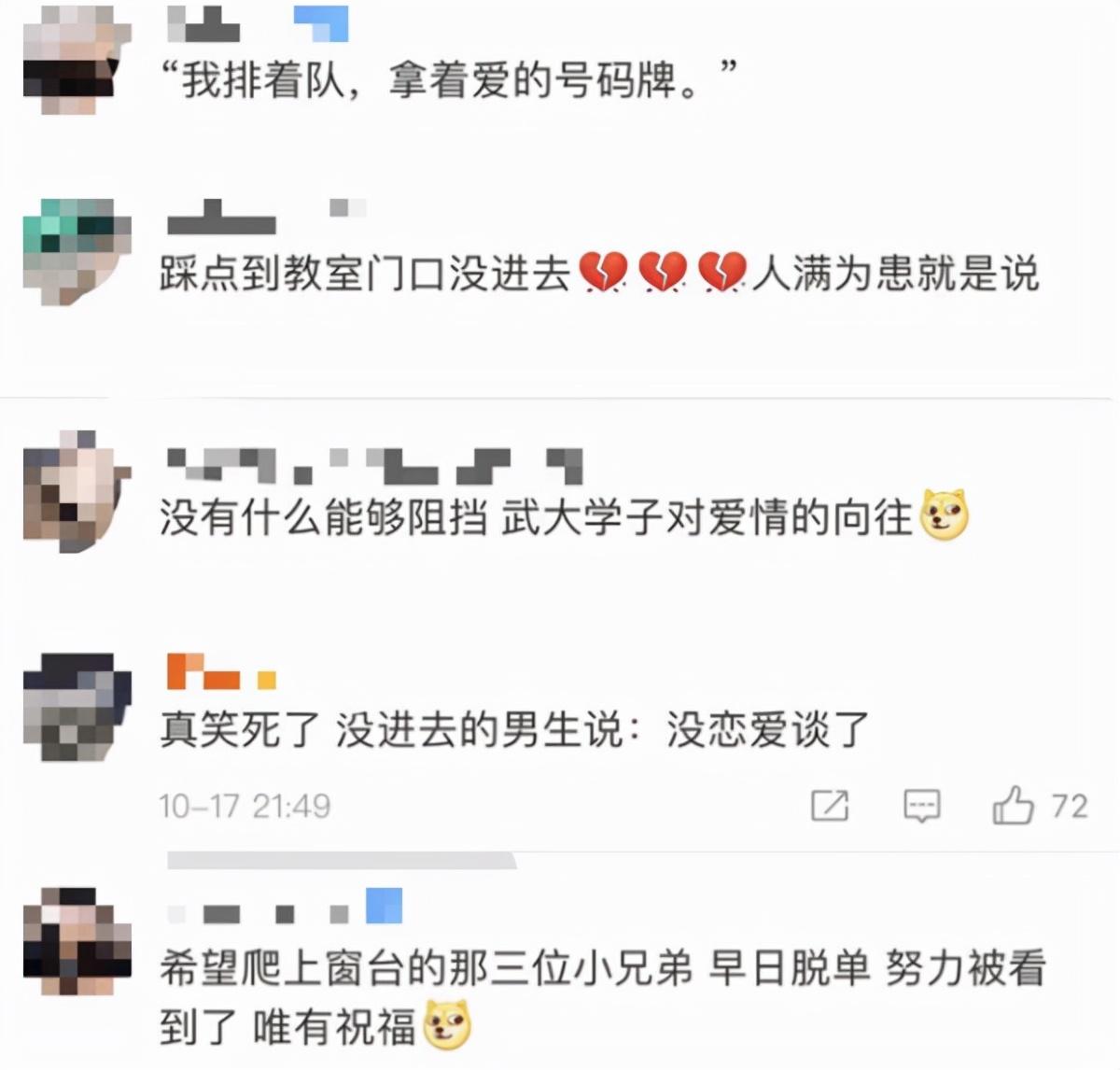Click the username above 武大学子 comment
The image size is (1120, 1070).
[x=374, y=465]
